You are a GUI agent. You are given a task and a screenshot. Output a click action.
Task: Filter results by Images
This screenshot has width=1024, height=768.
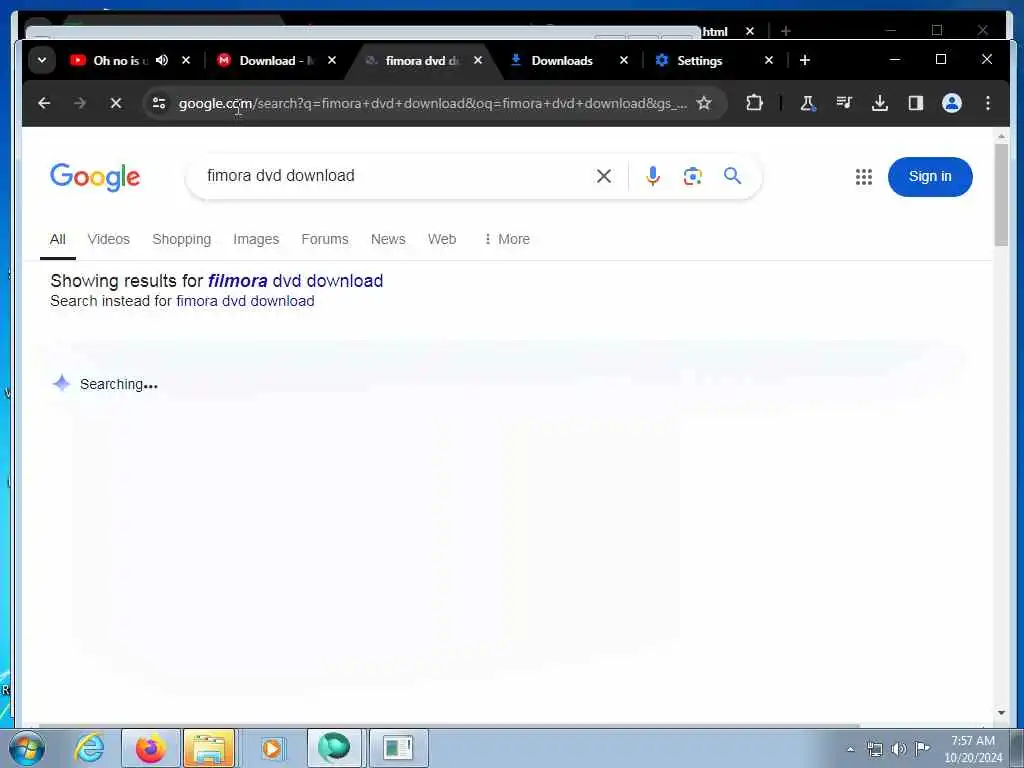tap(256, 239)
